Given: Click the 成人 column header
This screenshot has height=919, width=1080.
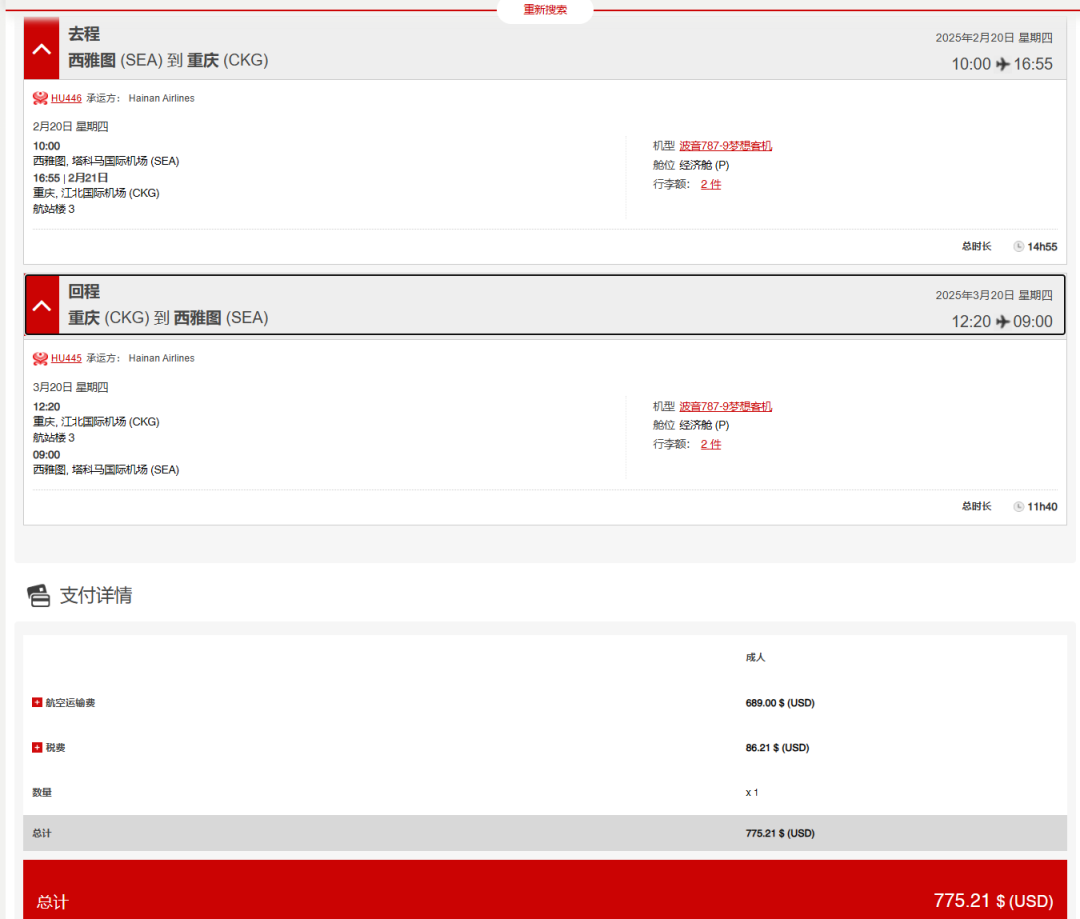Looking at the screenshot, I should point(755,657).
